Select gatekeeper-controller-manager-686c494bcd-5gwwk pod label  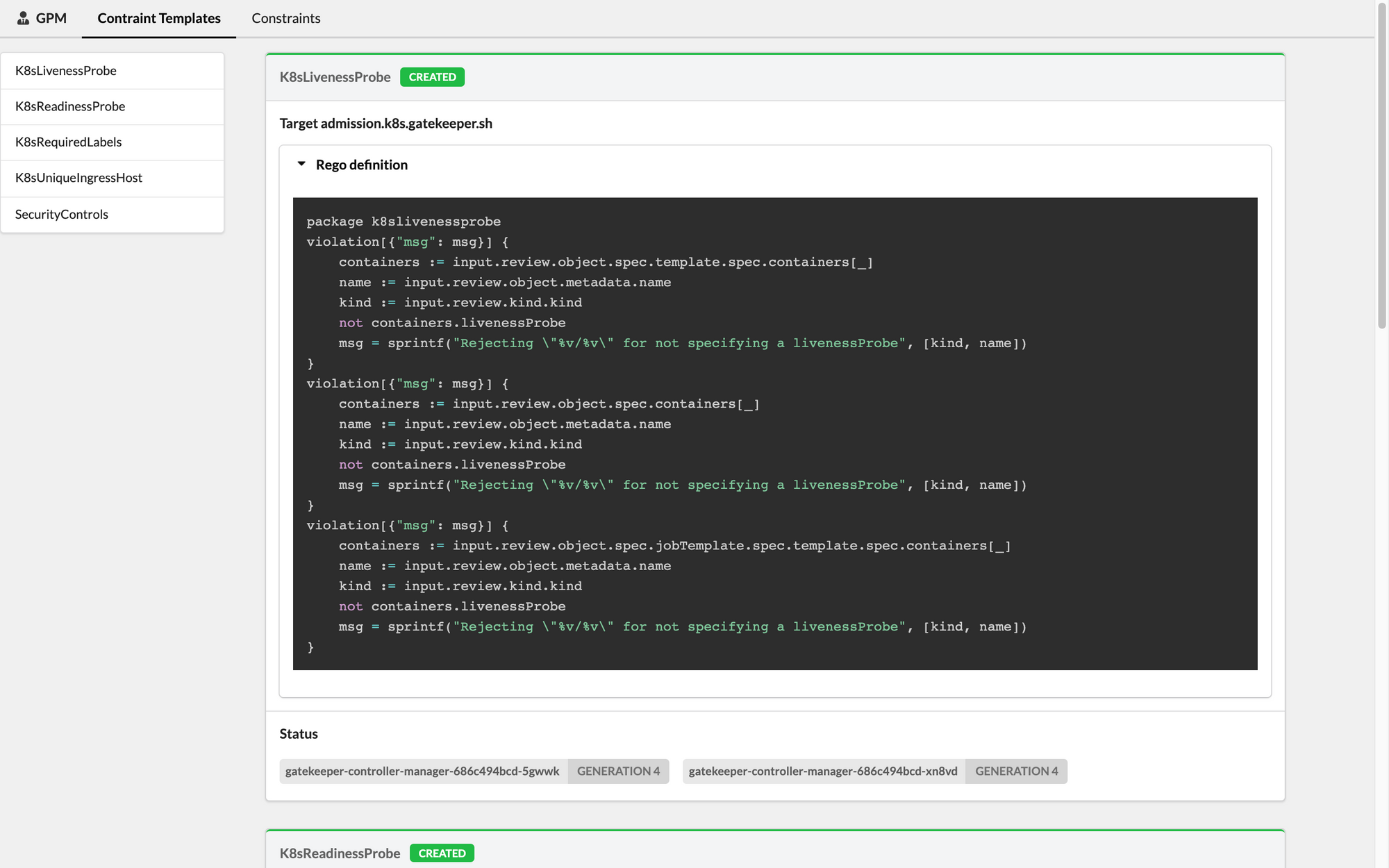[x=422, y=771]
